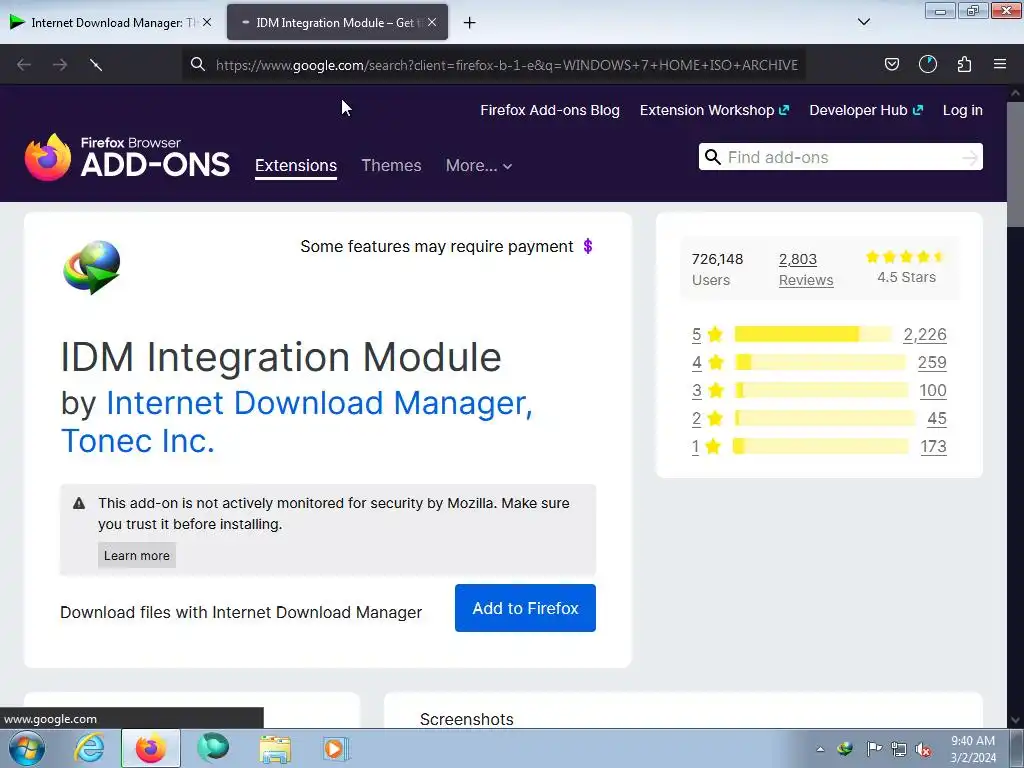The height and width of the screenshot is (768, 1024).
Task: Open the list all tabs chevron
Action: click(x=863, y=22)
